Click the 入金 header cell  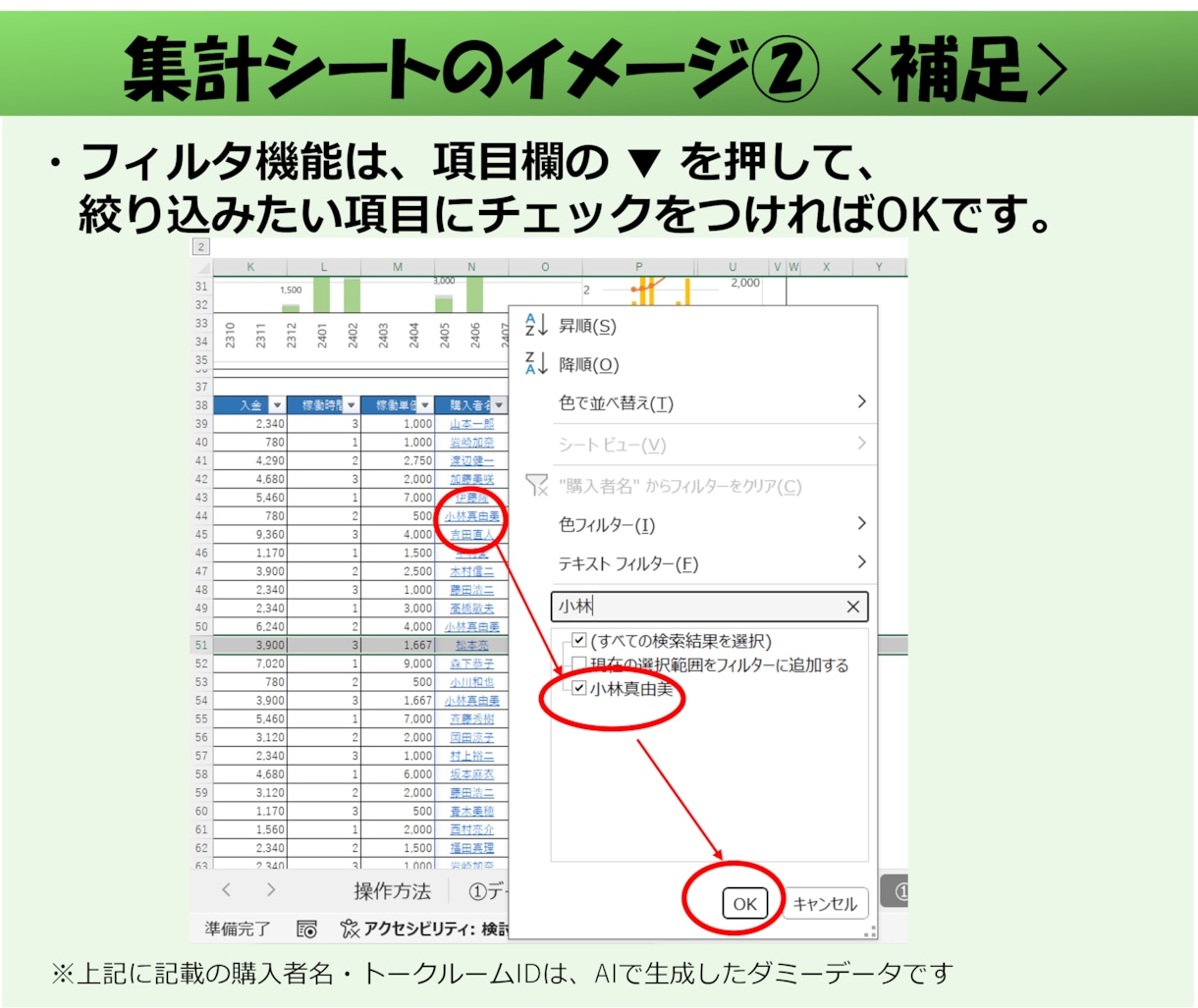(x=250, y=405)
